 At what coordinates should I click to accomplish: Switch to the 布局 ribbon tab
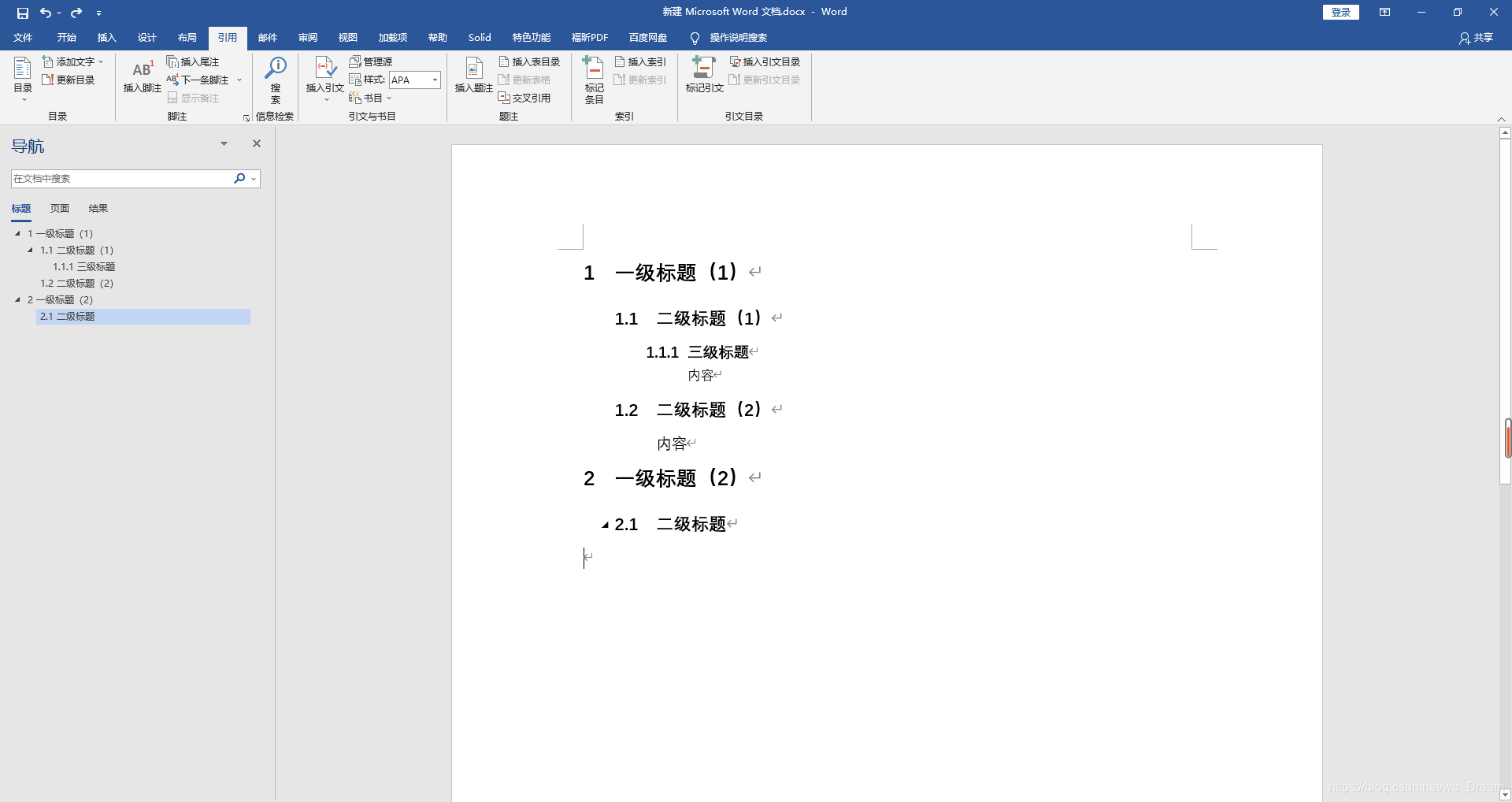coord(187,38)
